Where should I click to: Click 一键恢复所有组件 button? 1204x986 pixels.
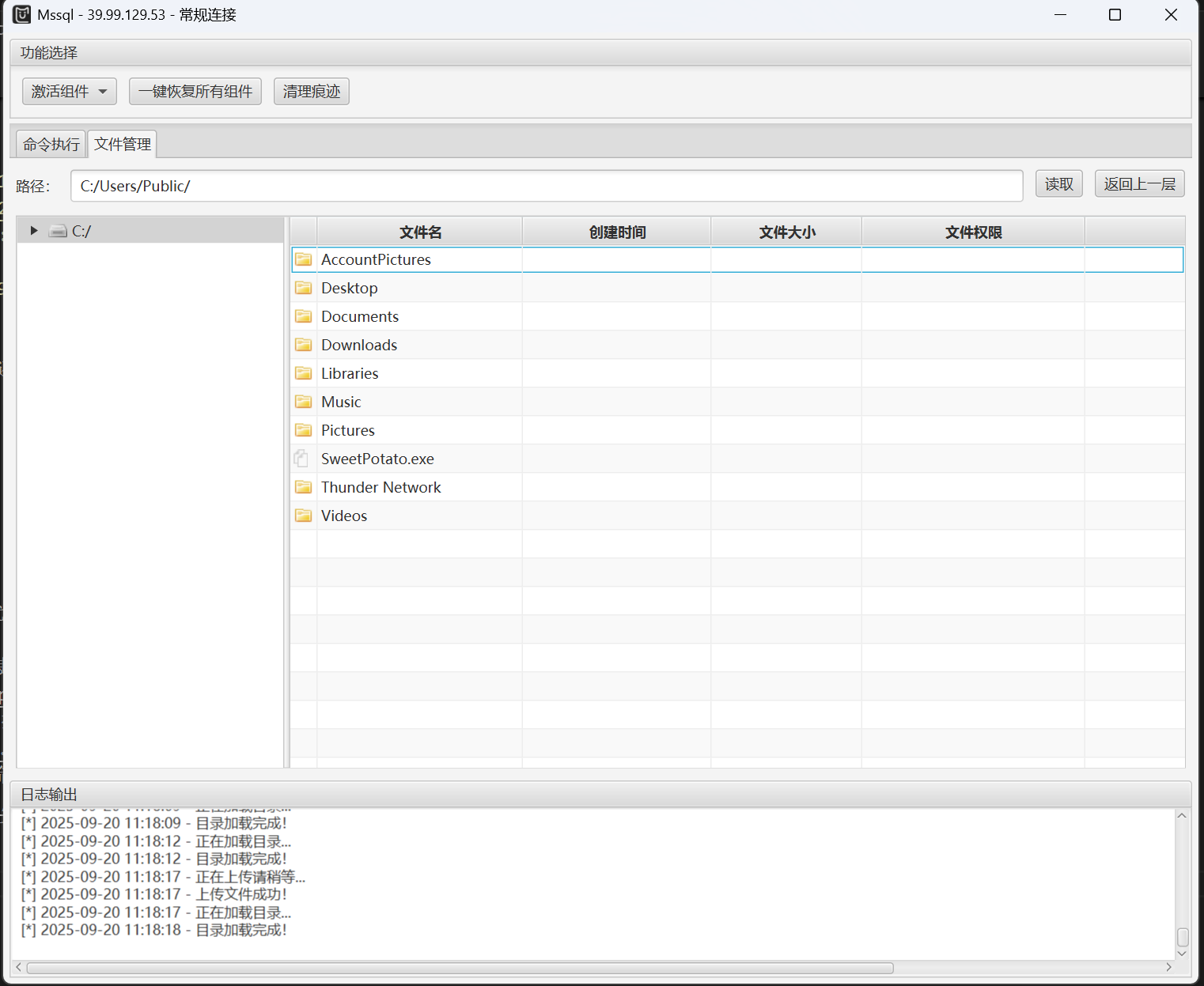pyautogui.click(x=195, y=92)
